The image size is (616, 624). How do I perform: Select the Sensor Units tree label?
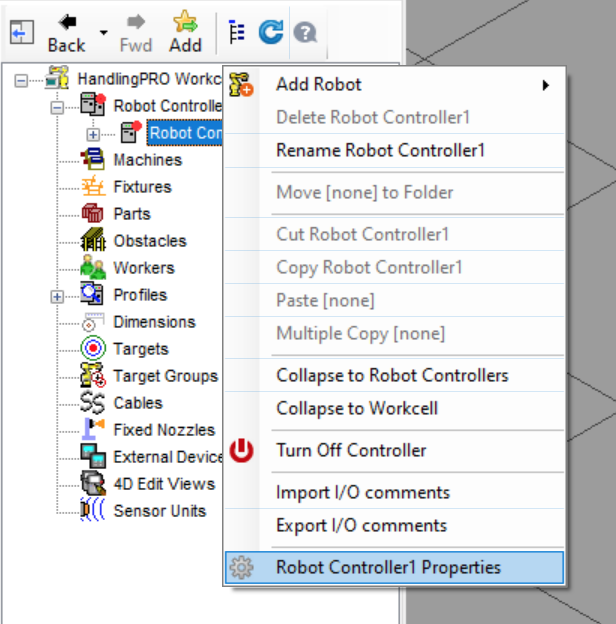coord(160,511)
